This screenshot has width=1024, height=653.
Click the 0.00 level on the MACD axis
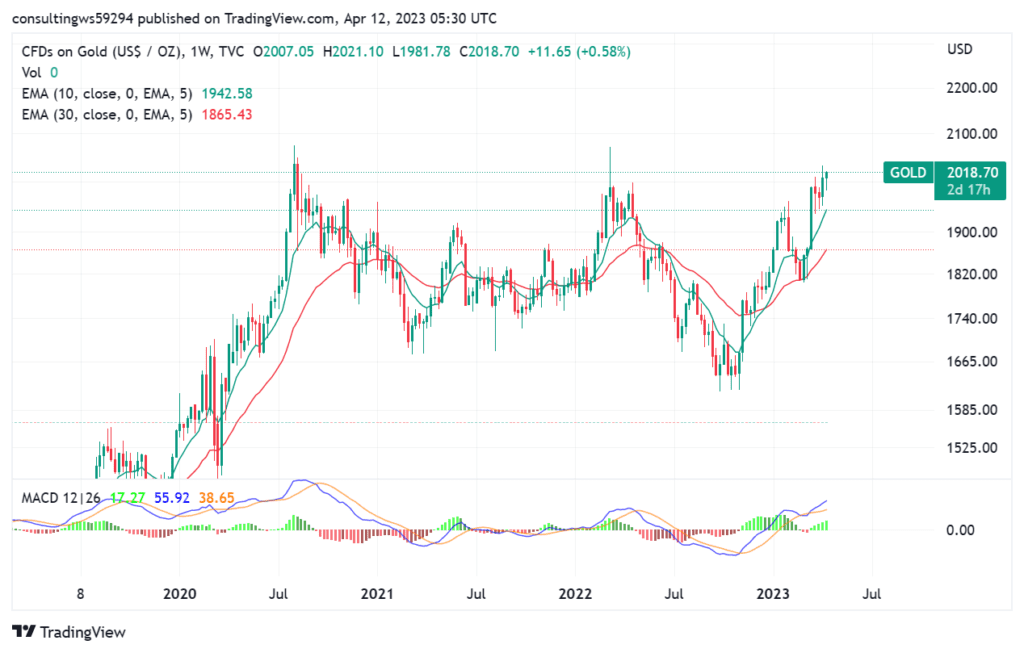pyautogui.click(x=960, y=530)
